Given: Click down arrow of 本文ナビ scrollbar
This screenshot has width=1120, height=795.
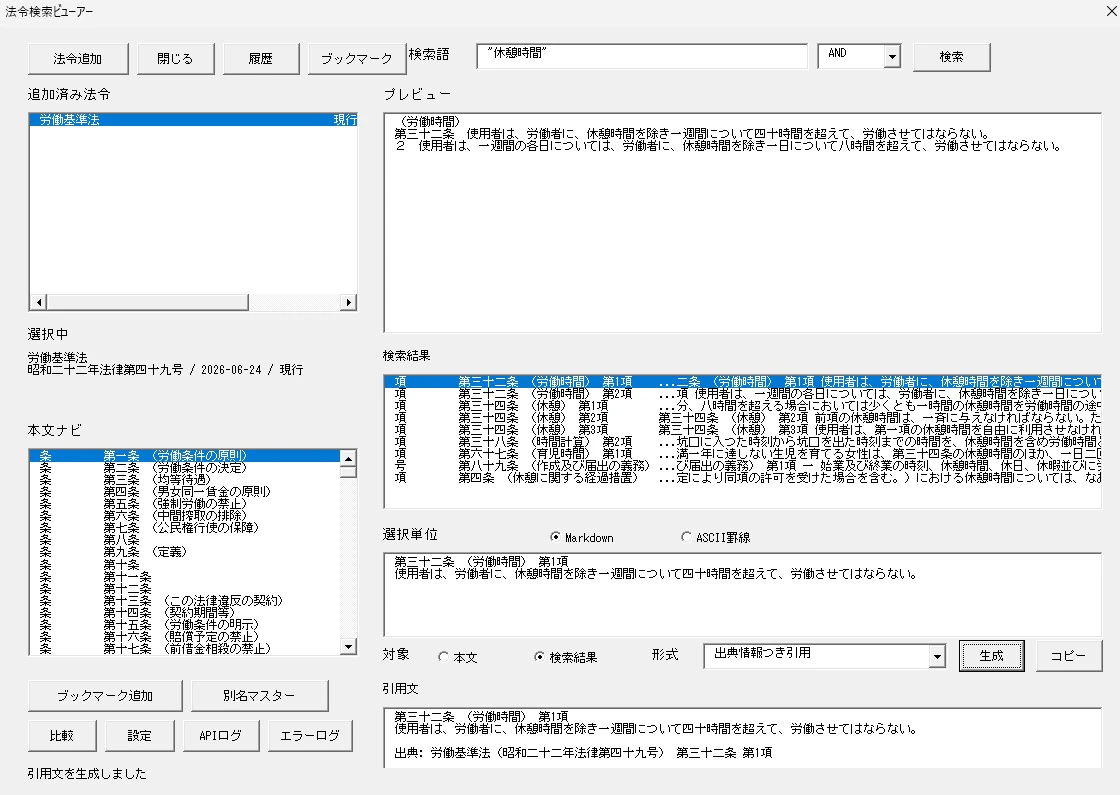Looking at the screenshot, I should pyautogui.click(x=348, y=646).
